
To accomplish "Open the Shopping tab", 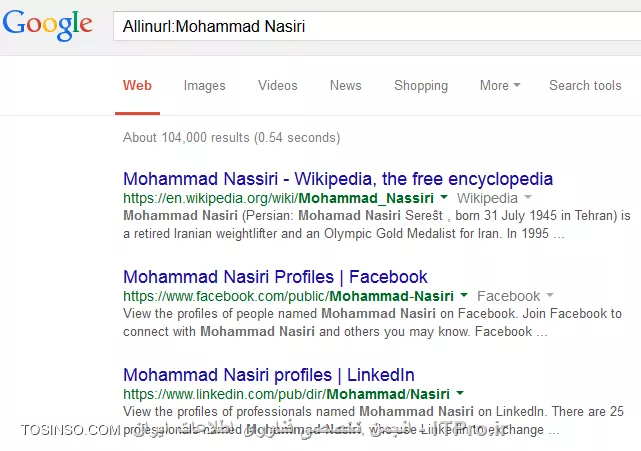I will coord(421,85).
